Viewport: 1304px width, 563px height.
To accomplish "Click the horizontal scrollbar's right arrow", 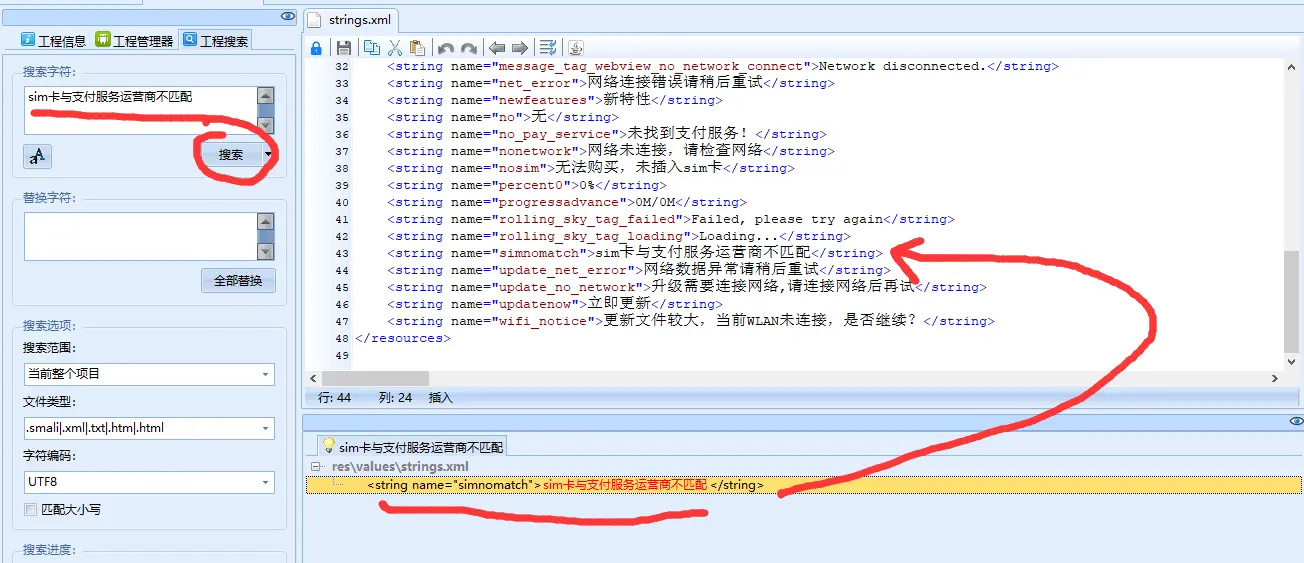I will (1275, 379).
